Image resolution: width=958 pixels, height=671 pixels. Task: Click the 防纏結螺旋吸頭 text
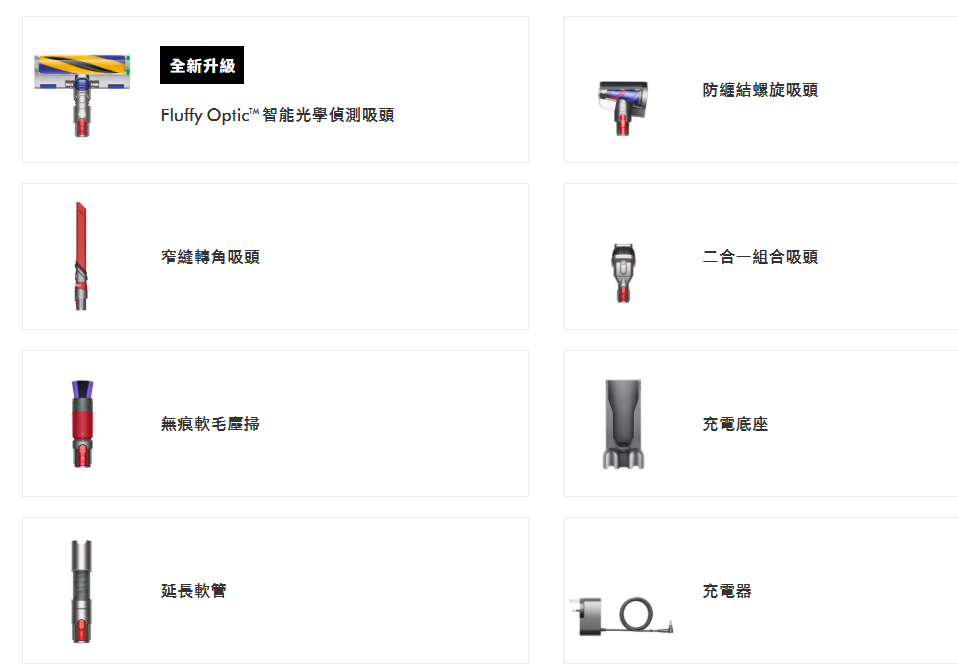coord(760,90)
